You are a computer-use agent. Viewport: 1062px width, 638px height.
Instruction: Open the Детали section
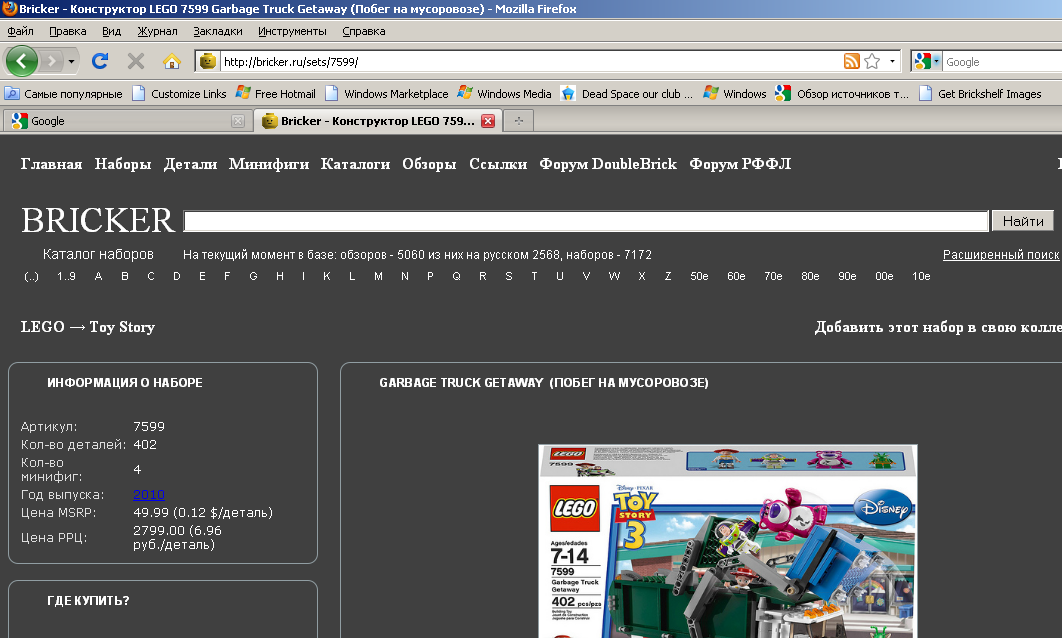[190, 164]
